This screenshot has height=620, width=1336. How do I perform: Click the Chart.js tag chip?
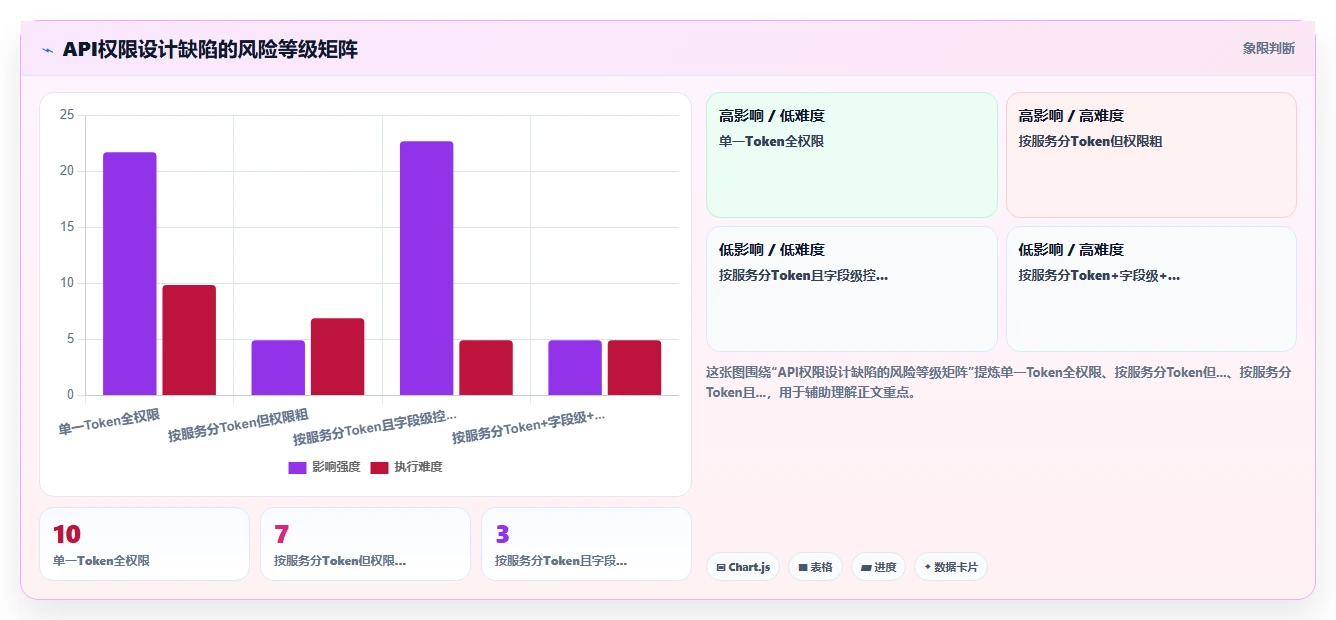tap(743, 567)
